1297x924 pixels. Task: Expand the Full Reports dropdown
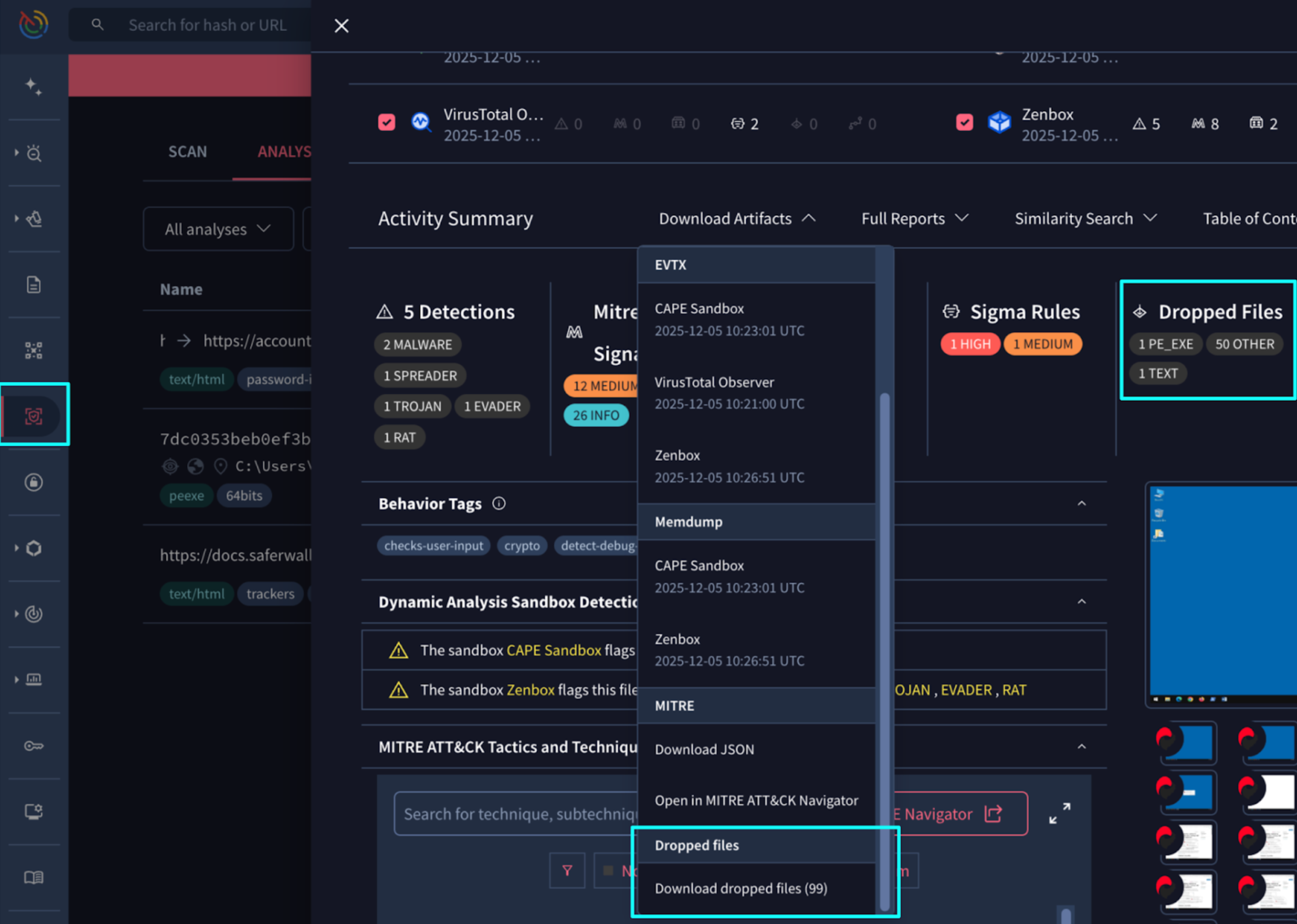click(913, 219)
